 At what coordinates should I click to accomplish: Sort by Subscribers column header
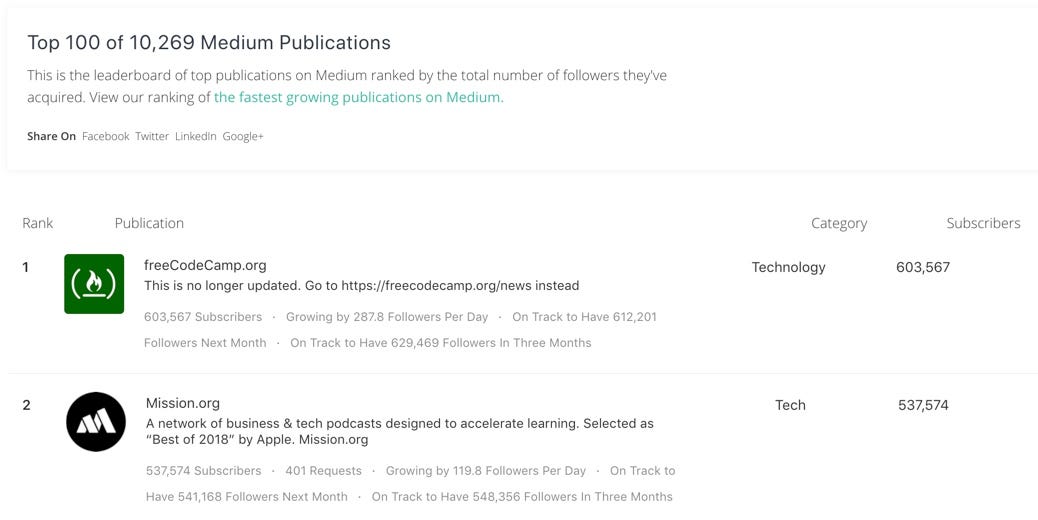[x=983, y=223]
